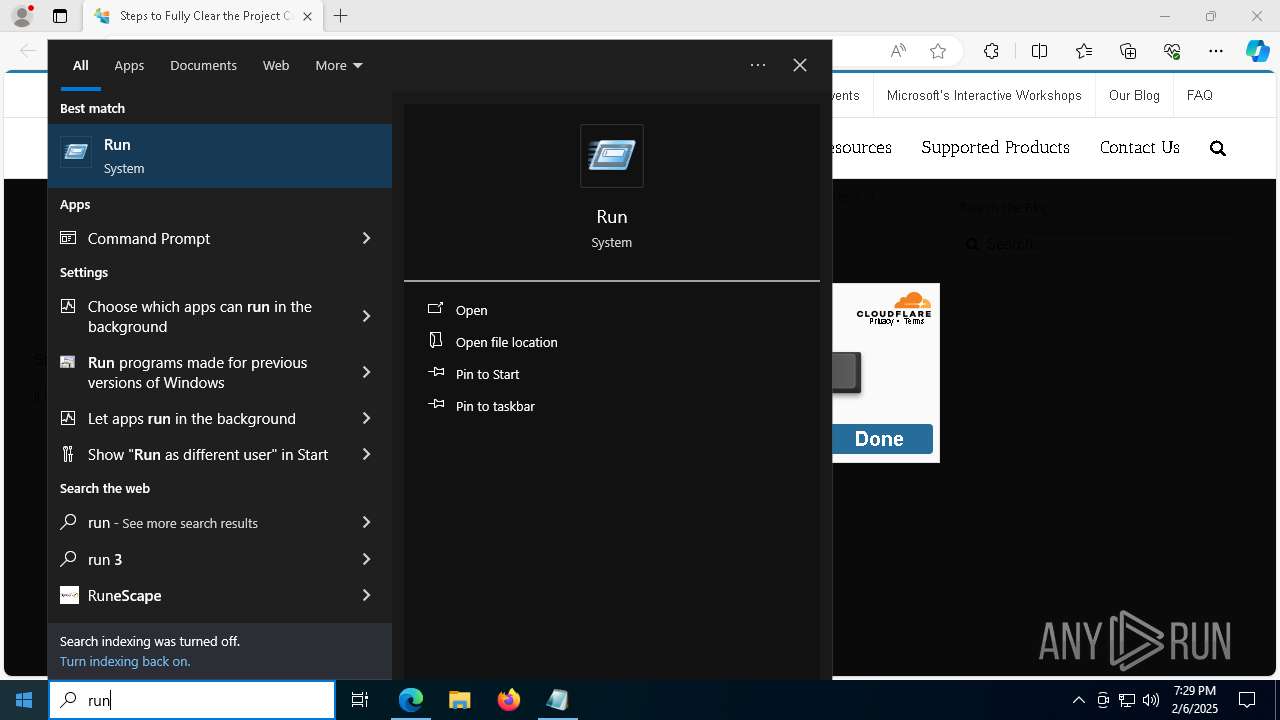Open 'Let apps run in the background' setting
The image size is (1280, 720).
192,418
